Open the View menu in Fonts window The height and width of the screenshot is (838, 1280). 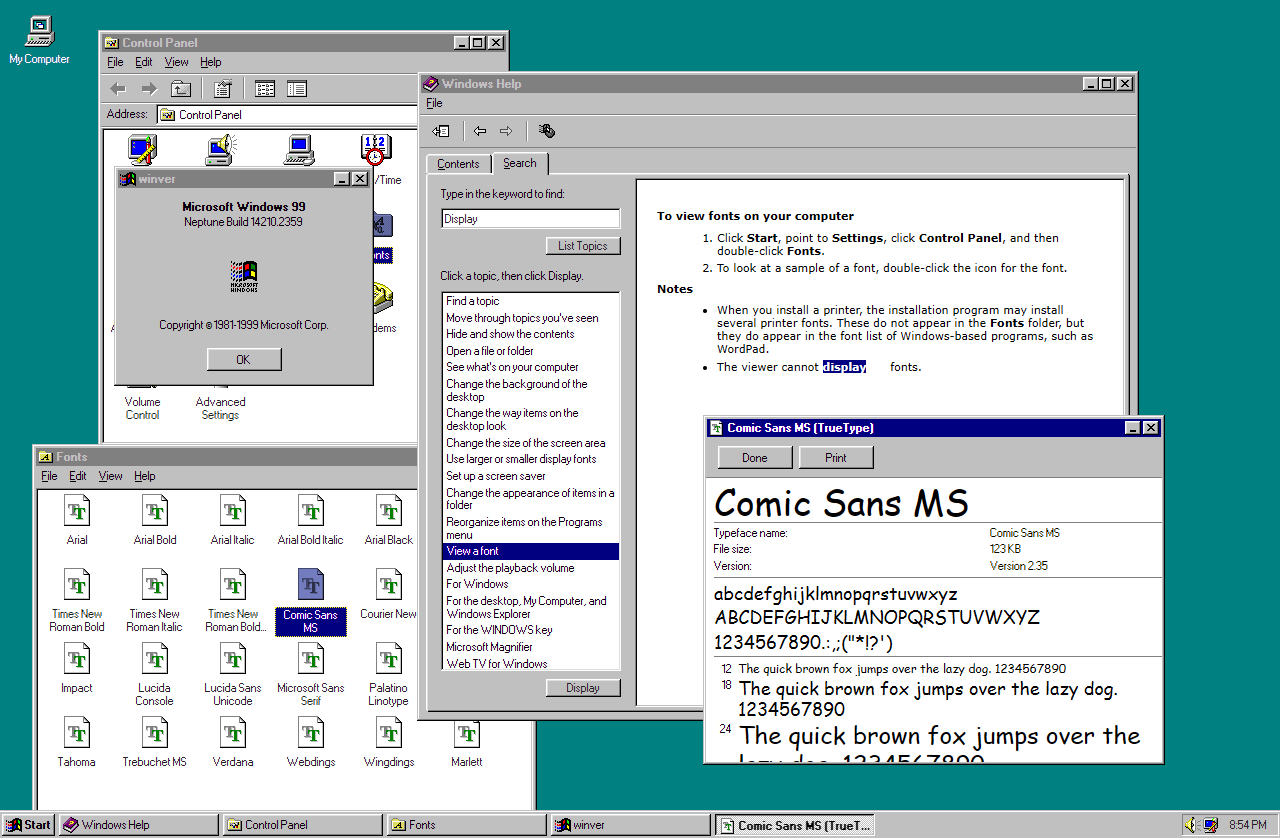[110, 476]
